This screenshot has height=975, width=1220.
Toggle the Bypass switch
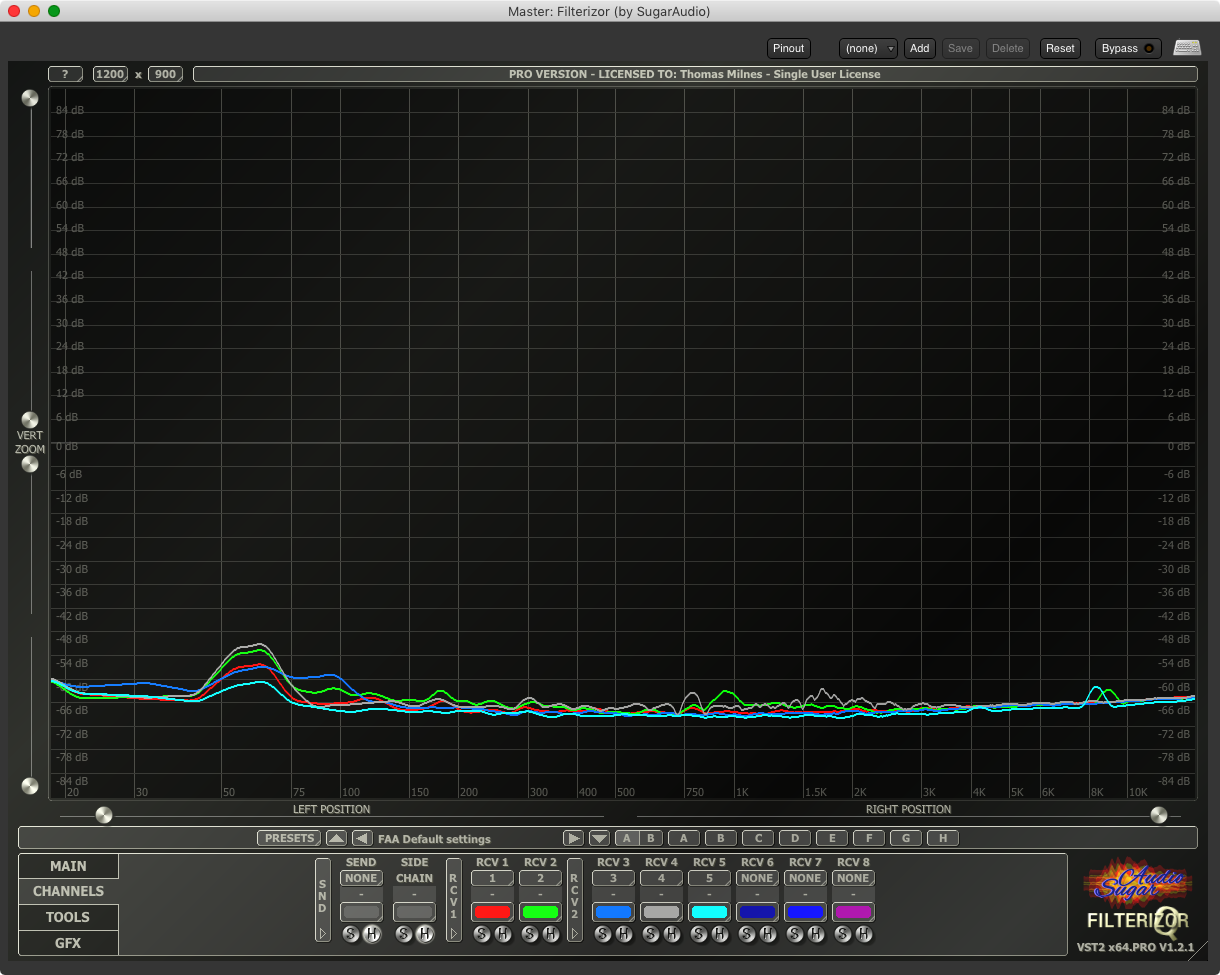(1128, 48)
